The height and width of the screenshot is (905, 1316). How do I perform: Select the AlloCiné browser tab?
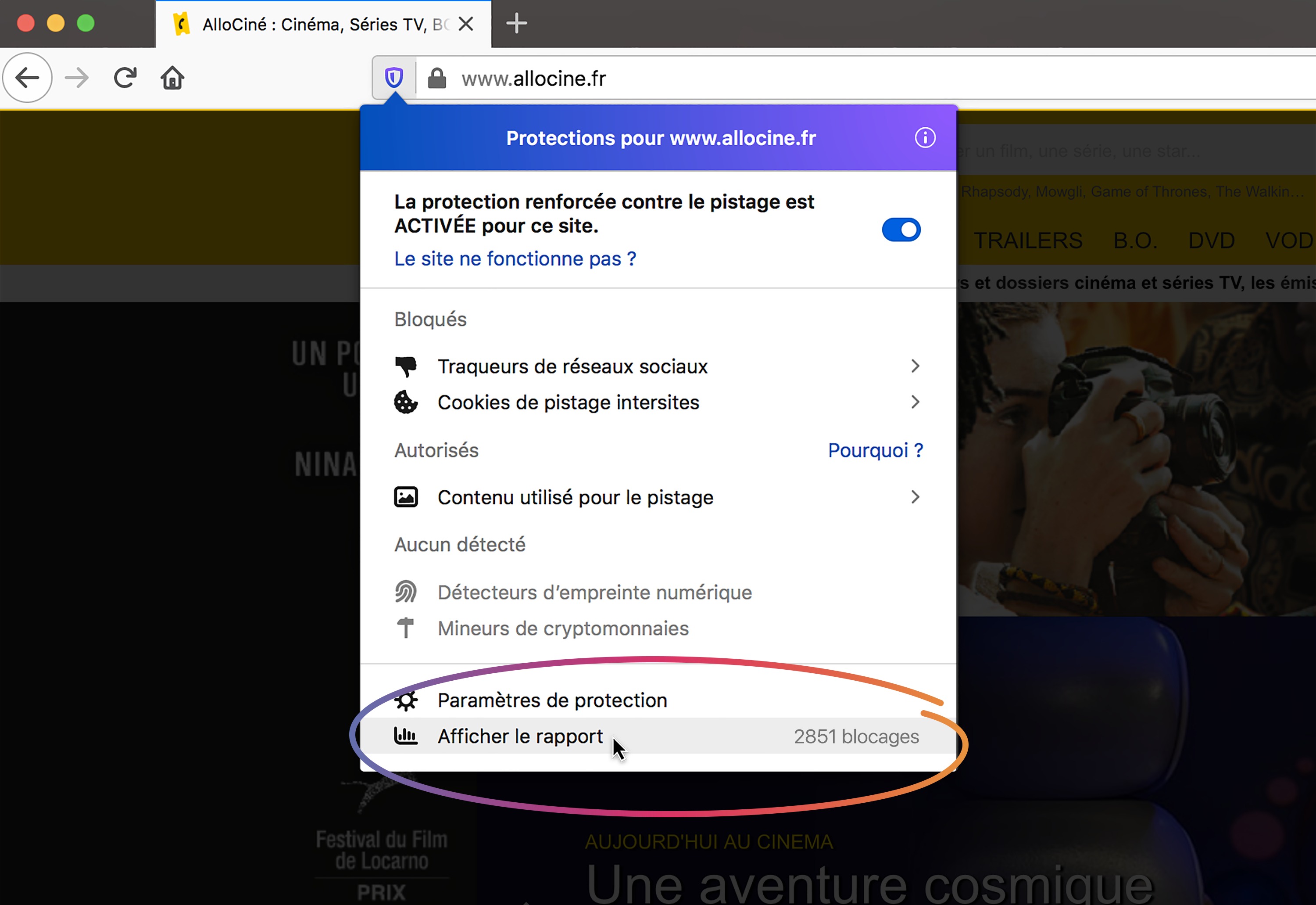(318, 25)
